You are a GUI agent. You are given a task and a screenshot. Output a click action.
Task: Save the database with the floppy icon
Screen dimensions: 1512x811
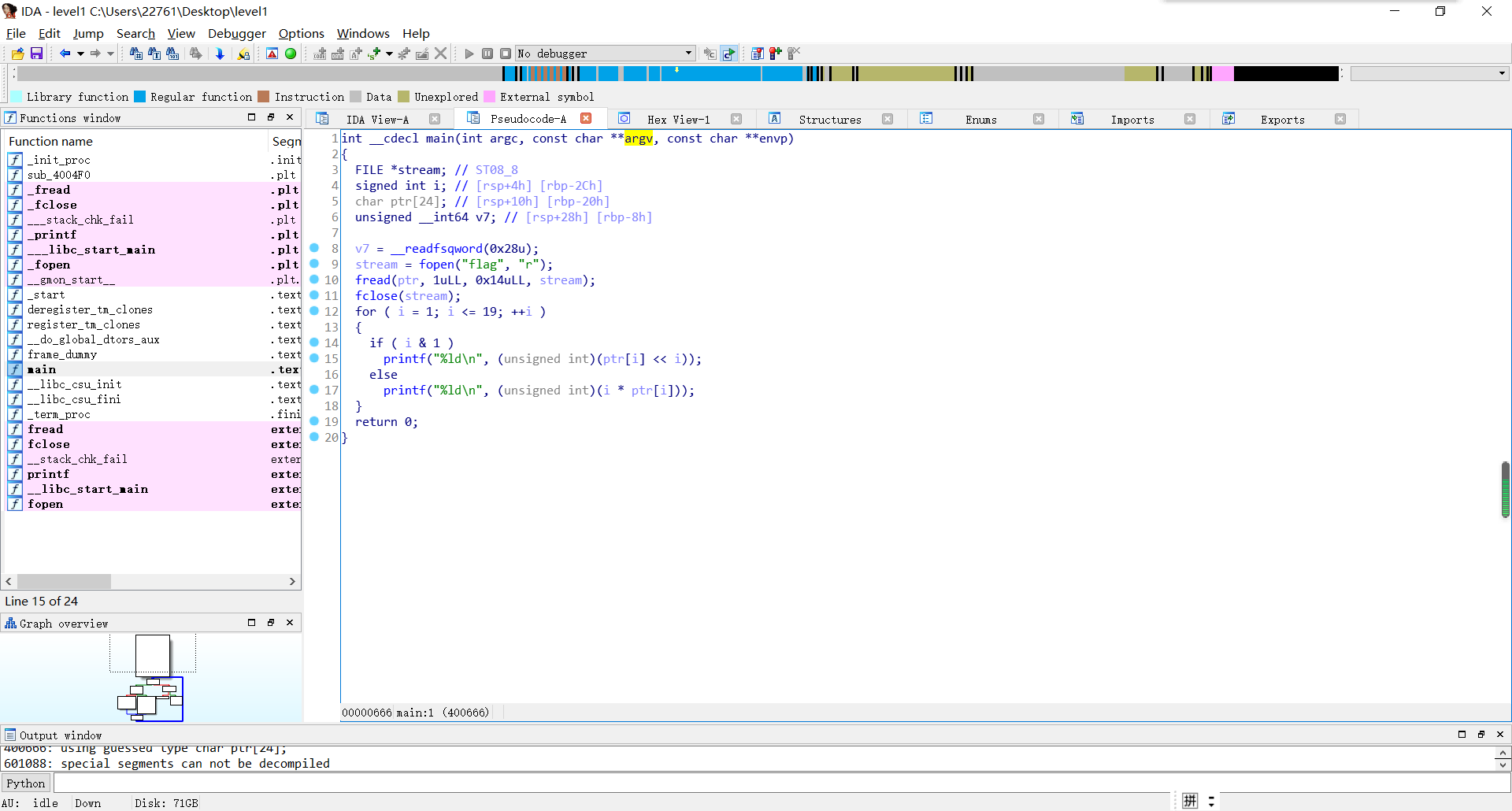click(x=36, y=54)
